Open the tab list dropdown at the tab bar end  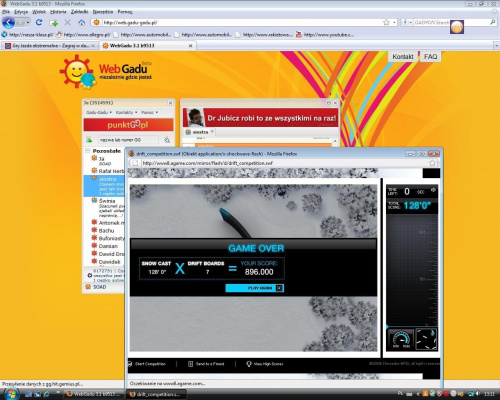(496, 46)
